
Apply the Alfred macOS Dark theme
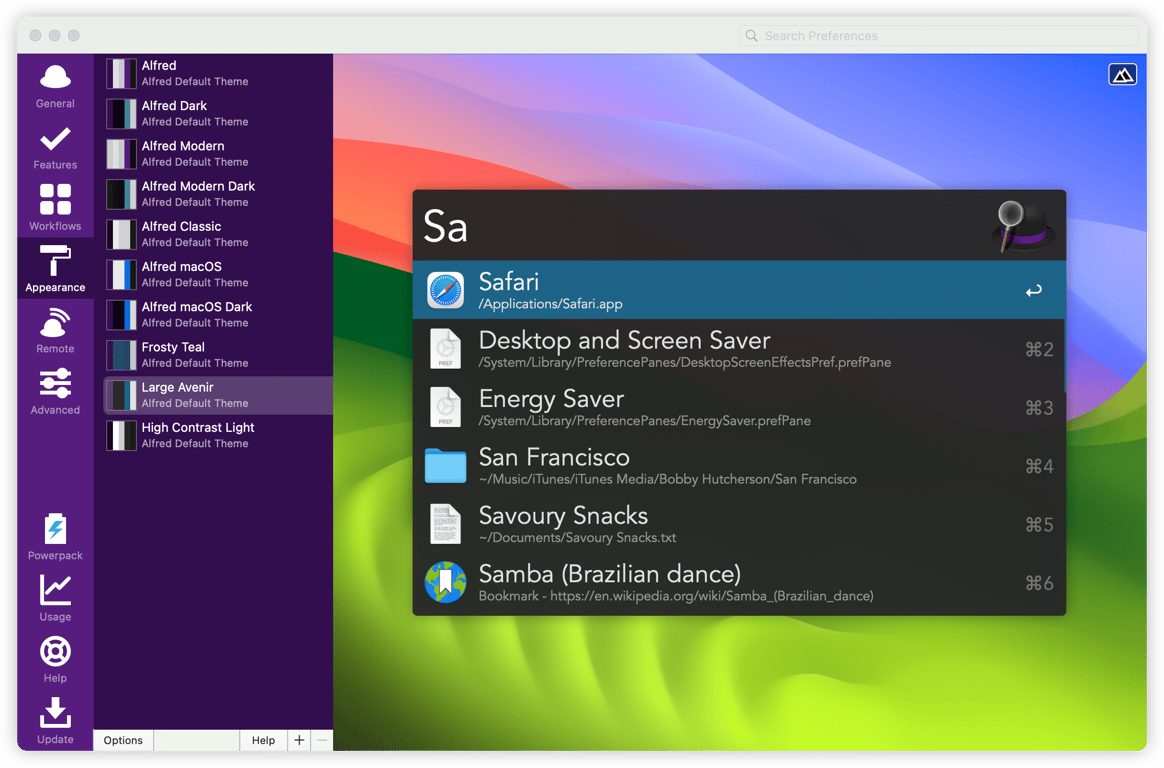[219, 315]
